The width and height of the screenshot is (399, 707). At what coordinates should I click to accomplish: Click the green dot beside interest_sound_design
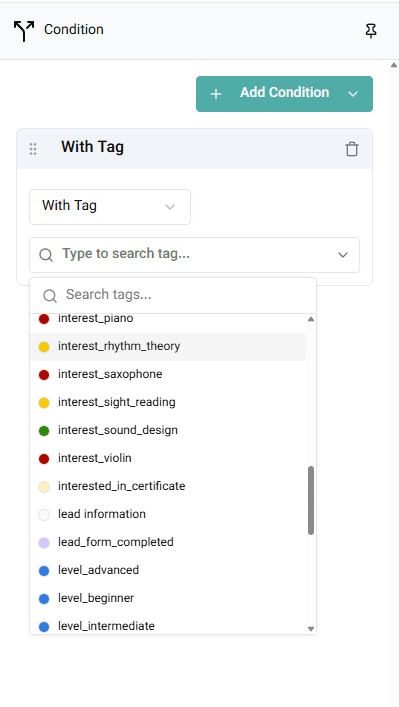(44, 431)
